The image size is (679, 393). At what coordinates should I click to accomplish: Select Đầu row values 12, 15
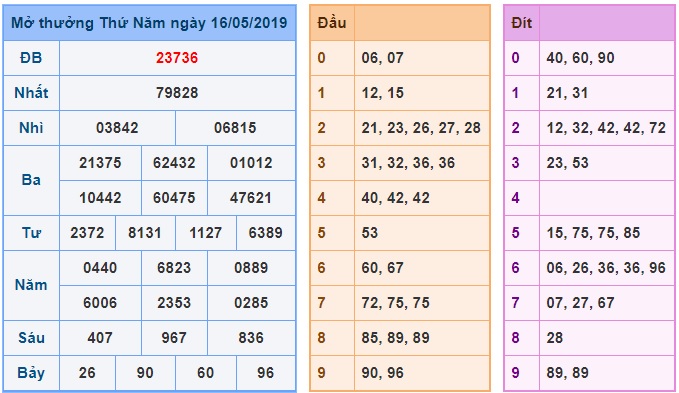coord(382,93)
